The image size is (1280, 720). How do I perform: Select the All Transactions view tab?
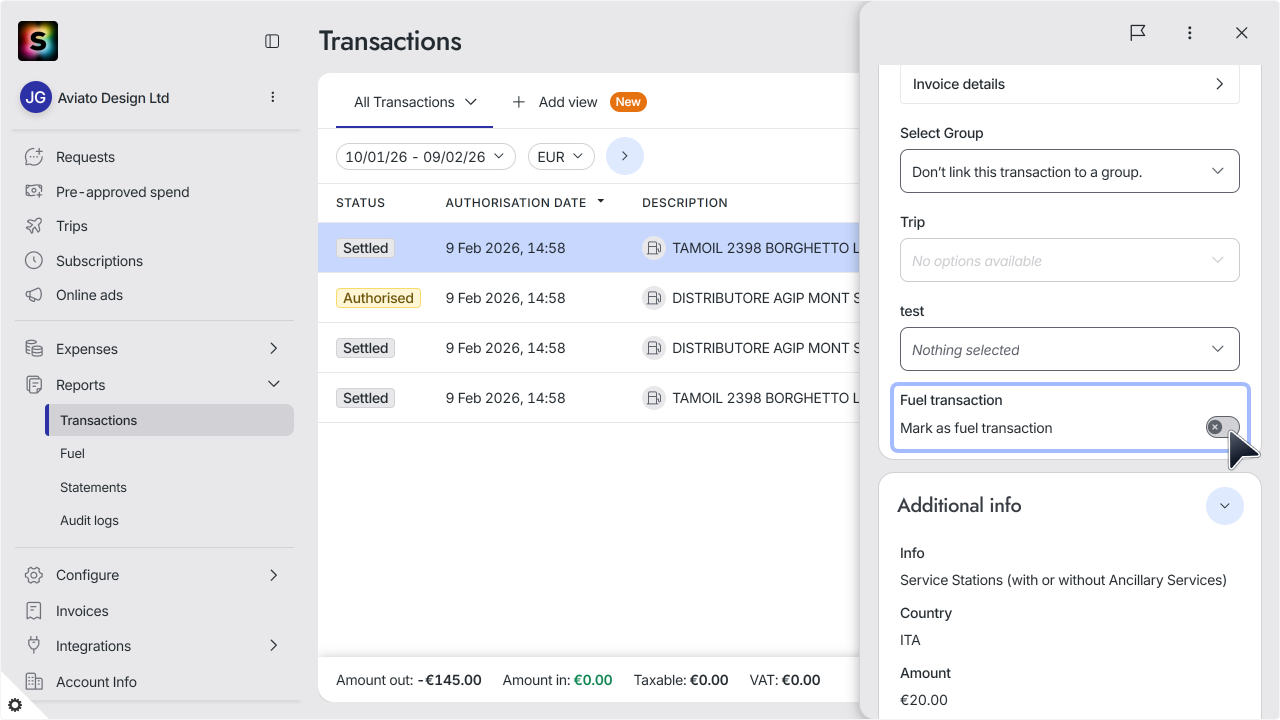tap(415, 102)
